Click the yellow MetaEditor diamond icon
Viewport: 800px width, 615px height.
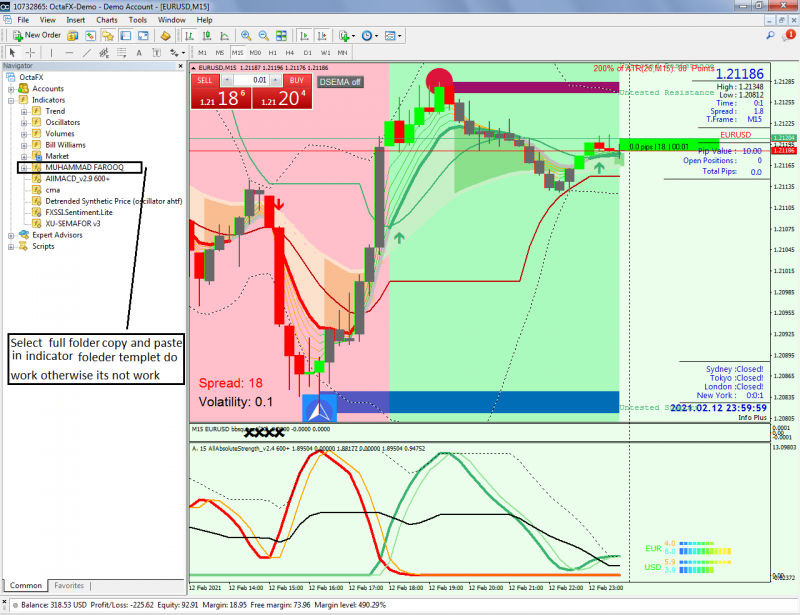click(165, 36)
